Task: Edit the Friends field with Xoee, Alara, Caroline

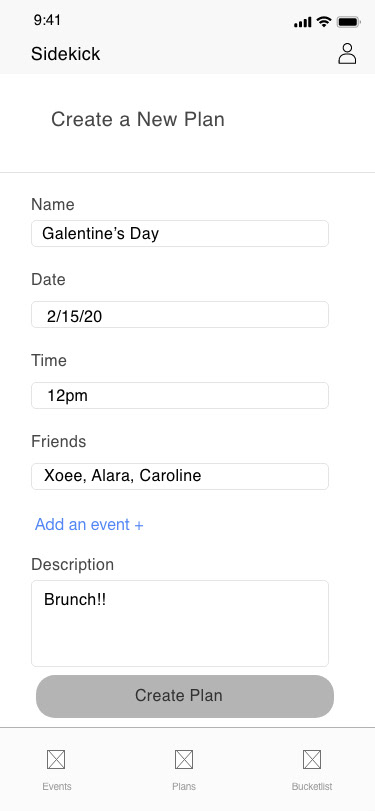Action: [x=180, y=476]
